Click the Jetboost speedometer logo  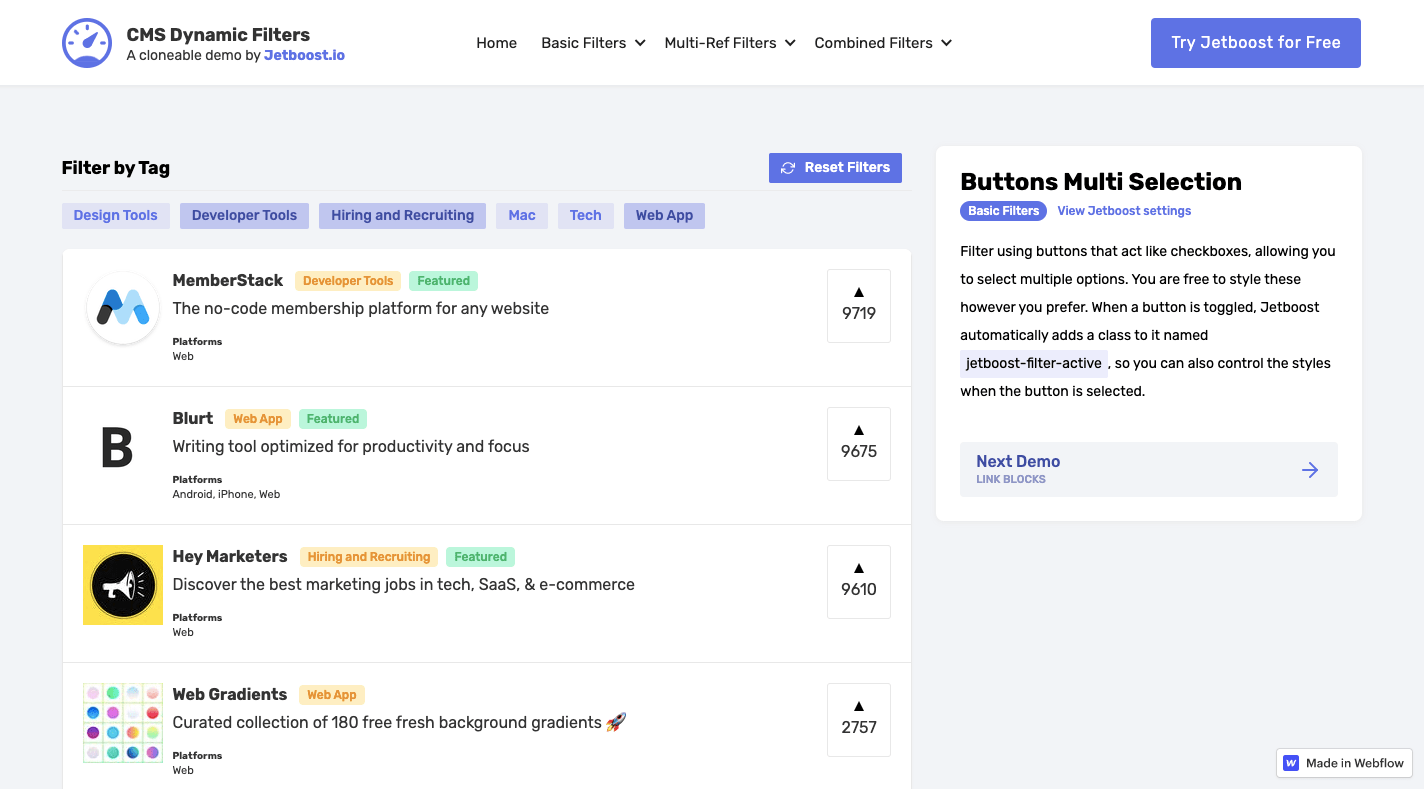point(87,42)
